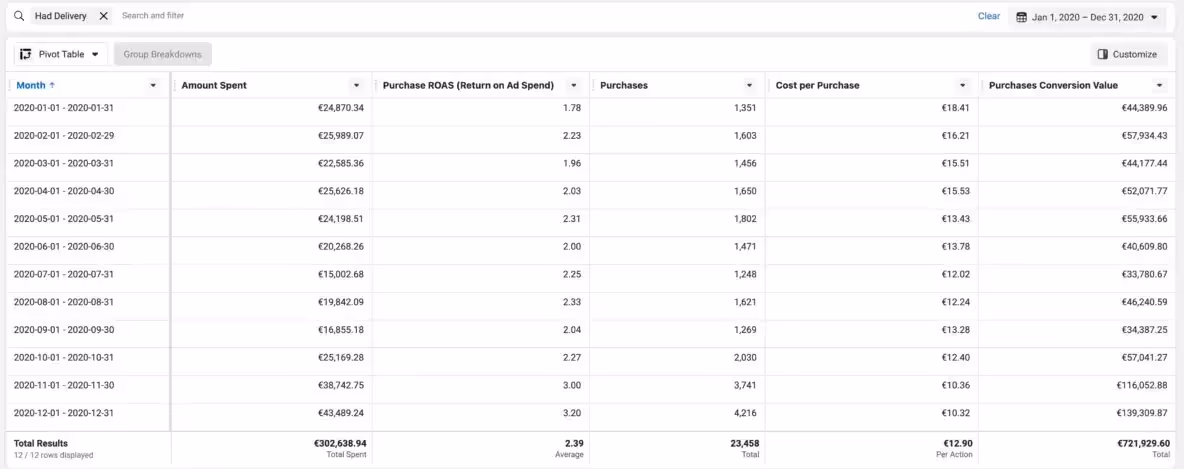Clear all filters with the Clear link
The image size is (1184, 469).
pos(989,16)
